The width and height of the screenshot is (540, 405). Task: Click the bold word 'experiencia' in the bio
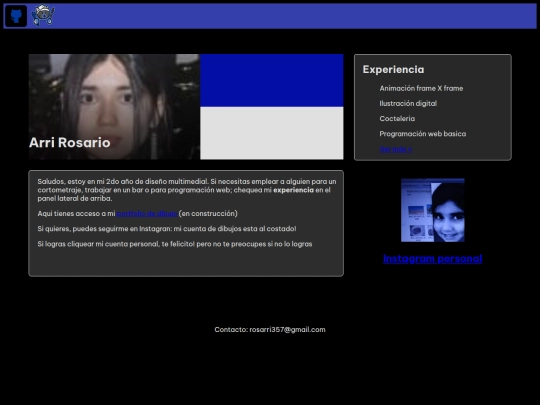pos(293,190)
